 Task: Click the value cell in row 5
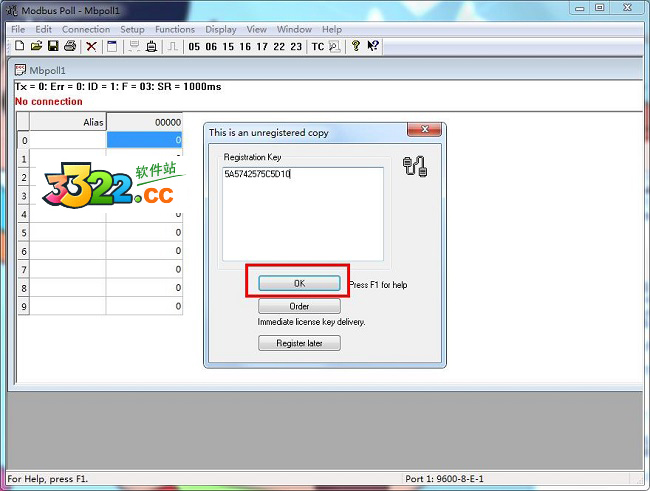[144, 232]
